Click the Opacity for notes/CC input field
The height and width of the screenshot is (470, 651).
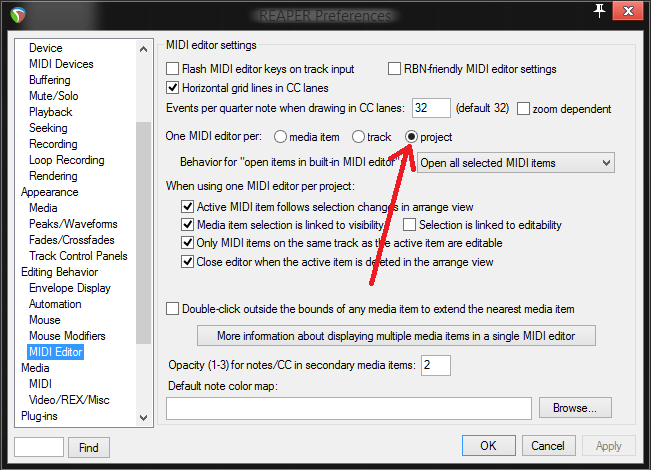click(436, 365)
